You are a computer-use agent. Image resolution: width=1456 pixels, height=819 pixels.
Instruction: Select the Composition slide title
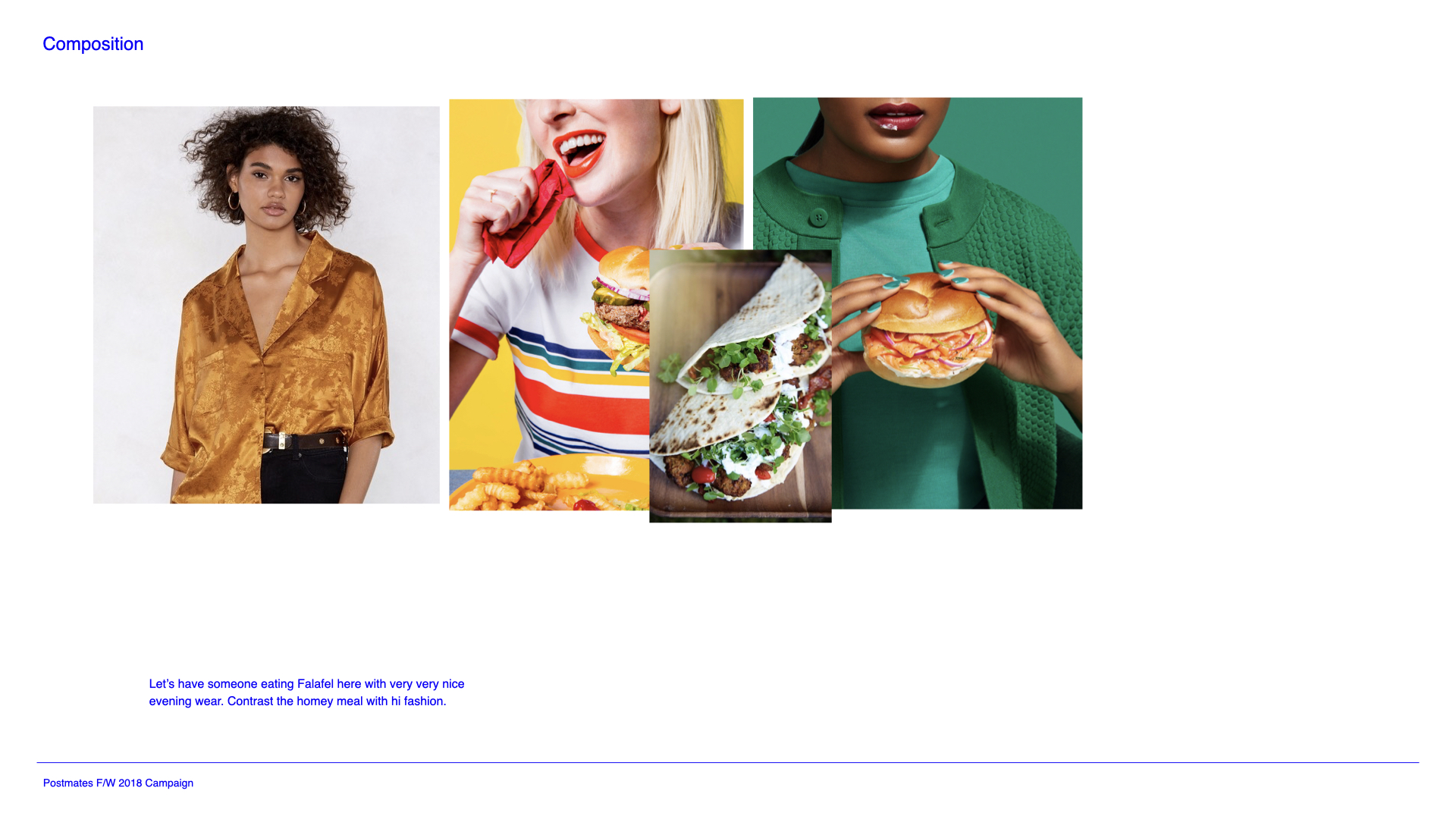coord(93,44)
